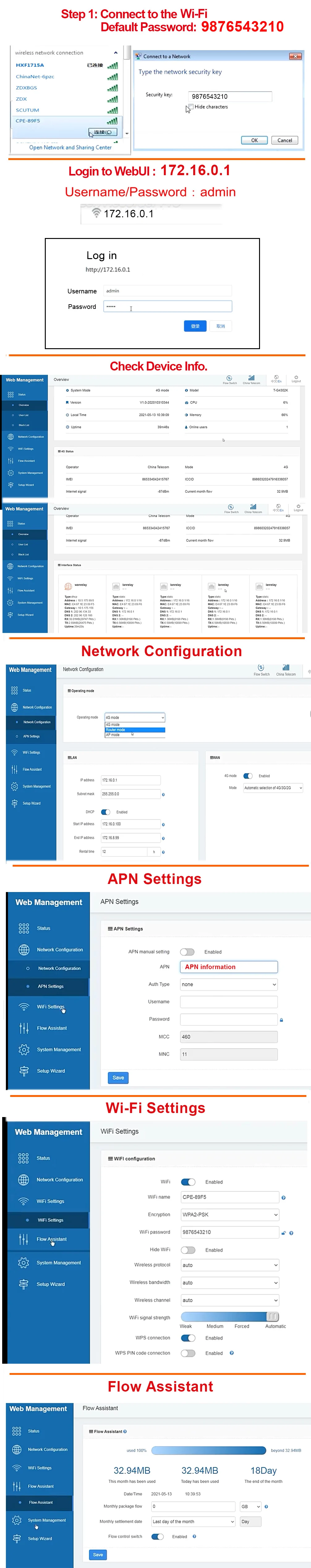Toggle the DHCP switch in LAN section
The image size is (311, 1568).
point(106,812)
